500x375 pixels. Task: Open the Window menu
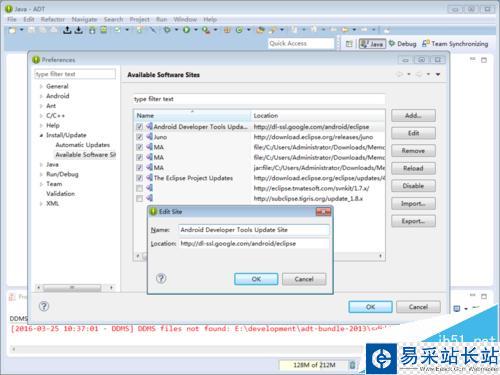point(185,19)
